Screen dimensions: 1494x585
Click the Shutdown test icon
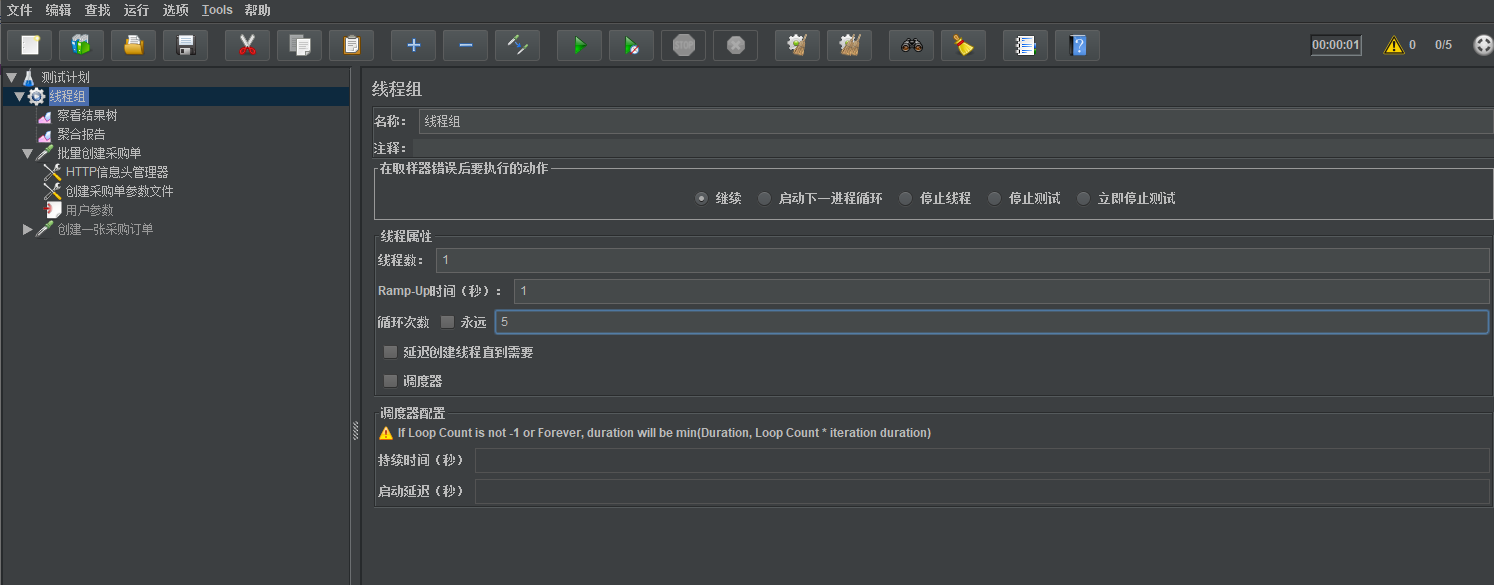735,45
